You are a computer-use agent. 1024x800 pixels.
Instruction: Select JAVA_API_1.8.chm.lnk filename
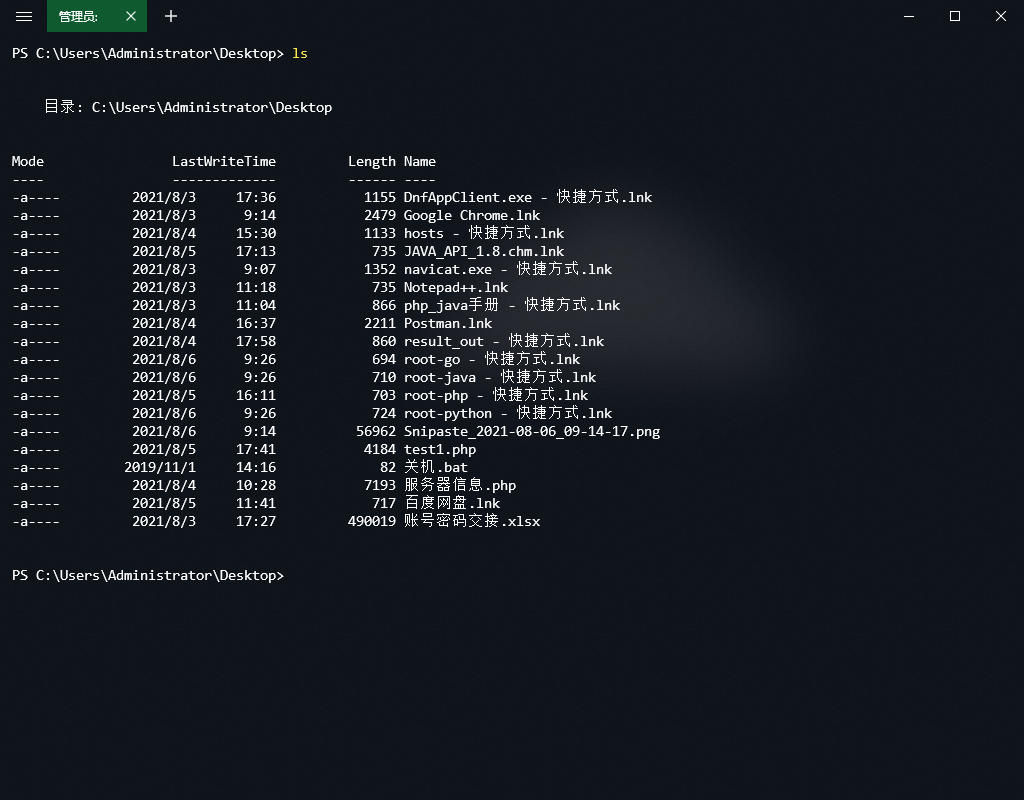point(484,251)
